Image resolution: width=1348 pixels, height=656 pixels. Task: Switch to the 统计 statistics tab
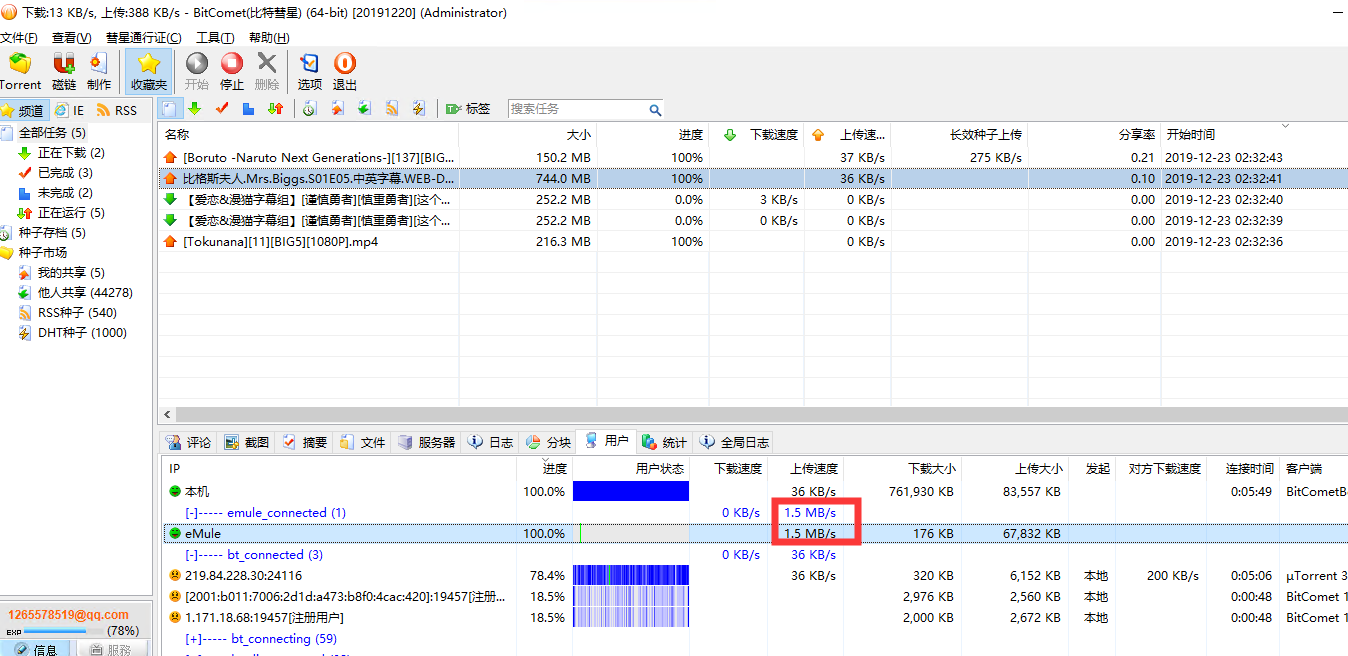(665, 442)
